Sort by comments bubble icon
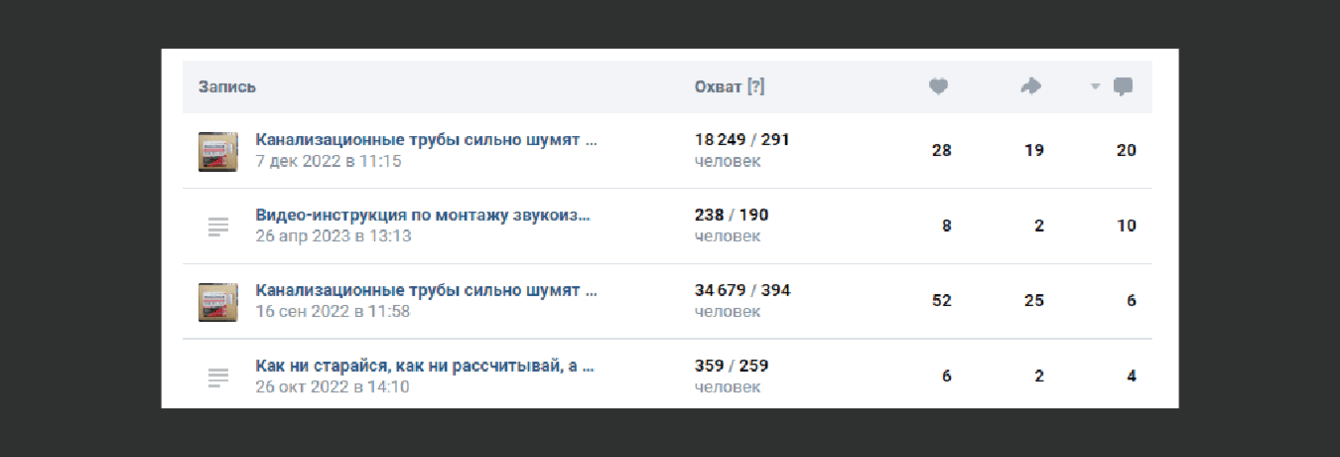 pyautogui.click(x=1123, y=87)
